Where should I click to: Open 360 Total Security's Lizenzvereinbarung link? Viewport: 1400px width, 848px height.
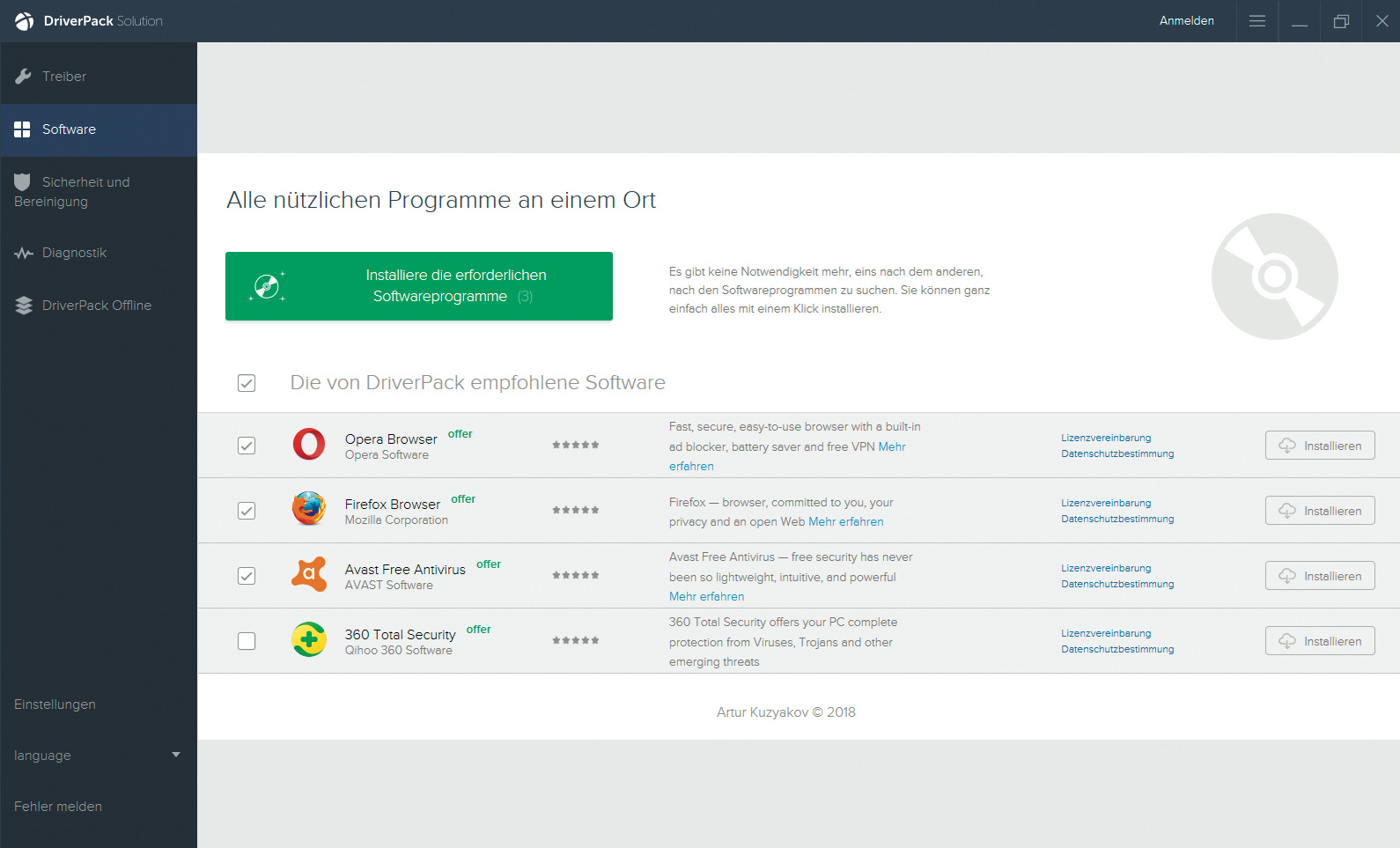pos(1106,633)
